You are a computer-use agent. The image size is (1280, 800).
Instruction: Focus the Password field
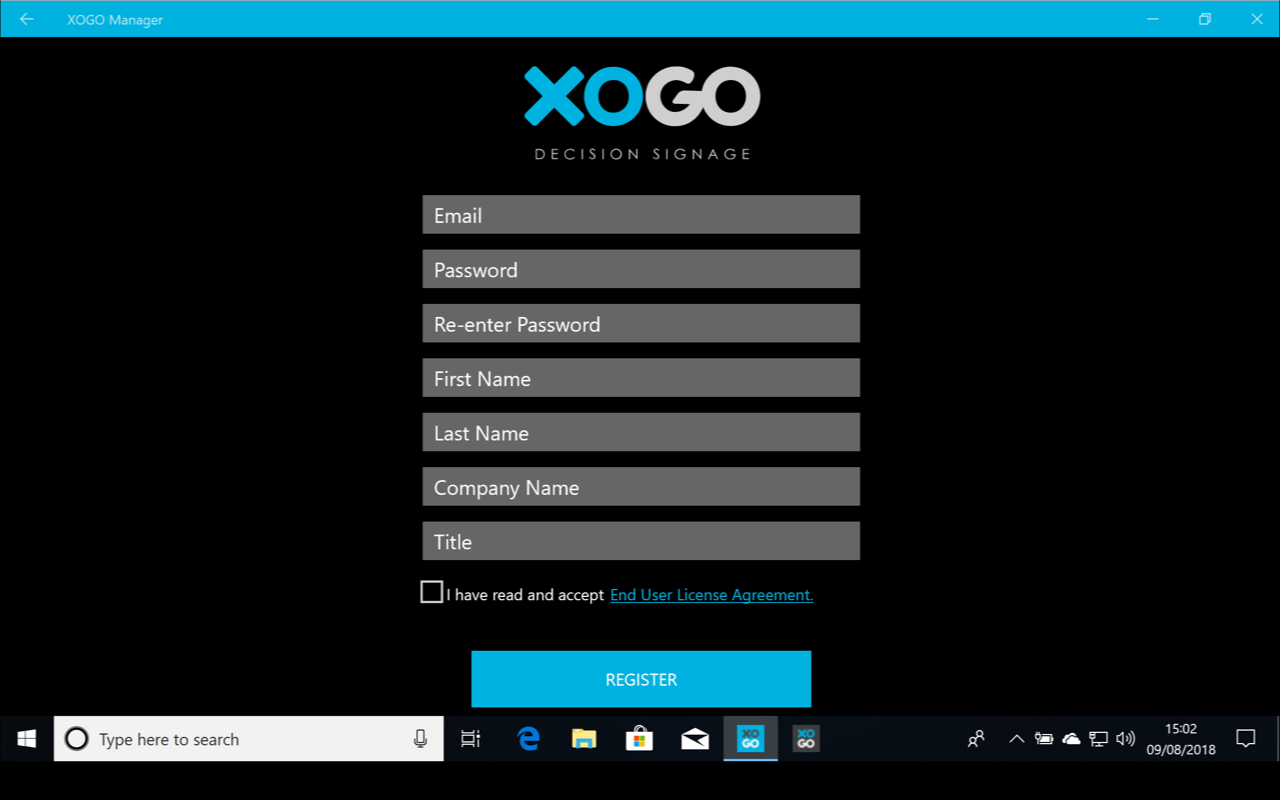pos(641,269)
